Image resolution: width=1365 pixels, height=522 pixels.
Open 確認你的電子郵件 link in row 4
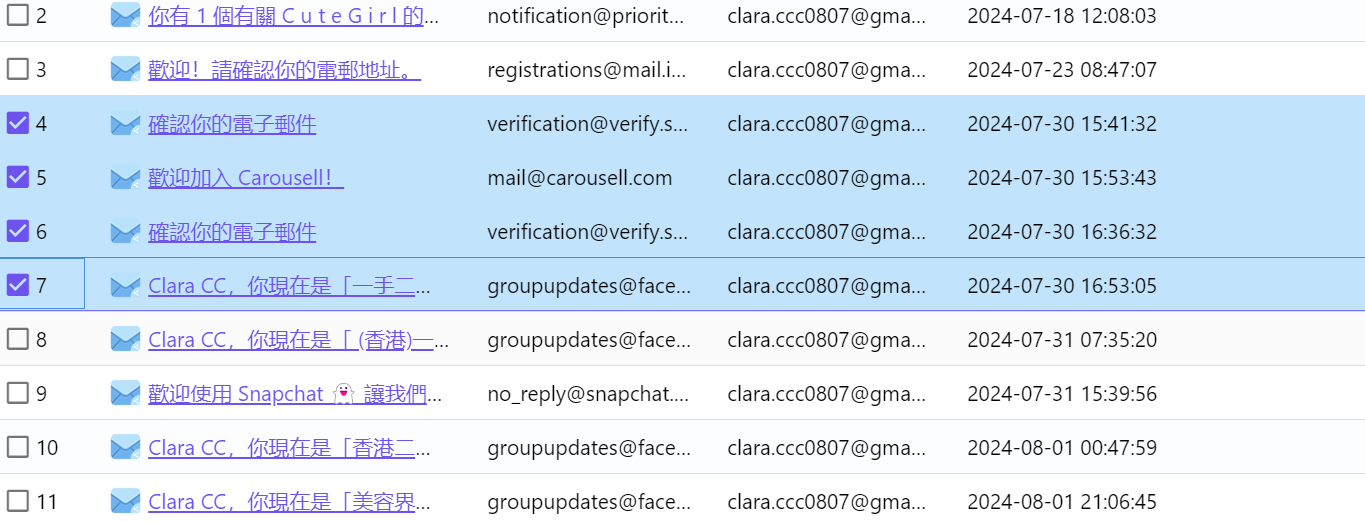[x=232, y=124]
